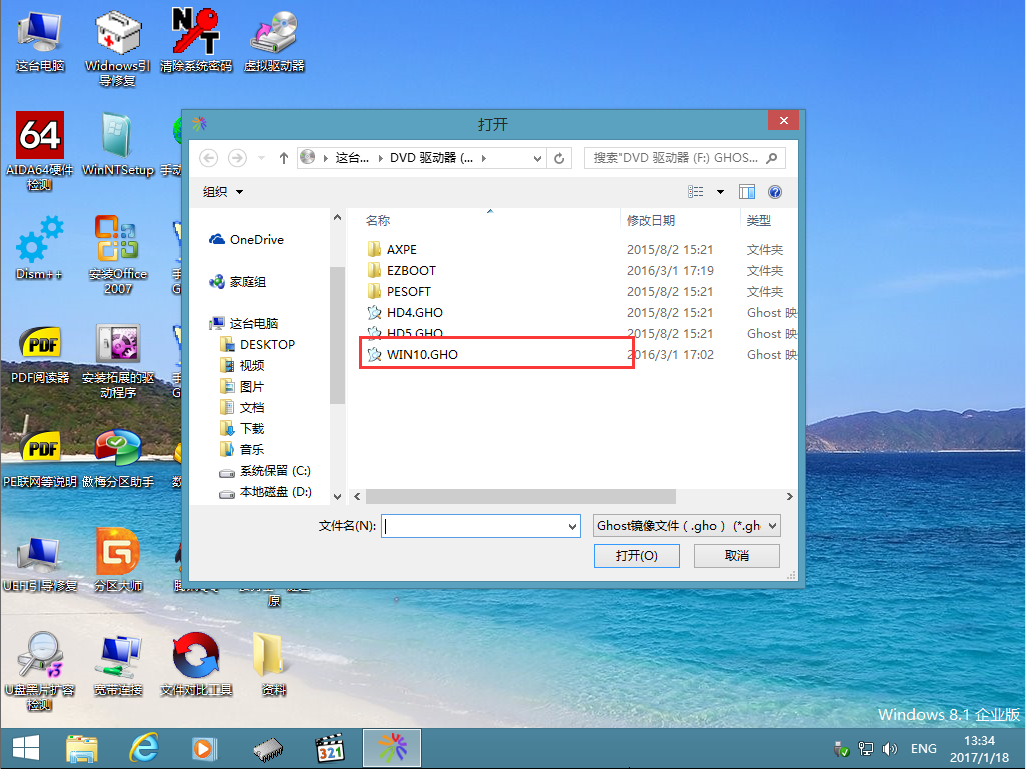This screenshot has width=1026, height=769.
Task: Select OneDrive in the navigation pane
Action: (x=246, y=240)
